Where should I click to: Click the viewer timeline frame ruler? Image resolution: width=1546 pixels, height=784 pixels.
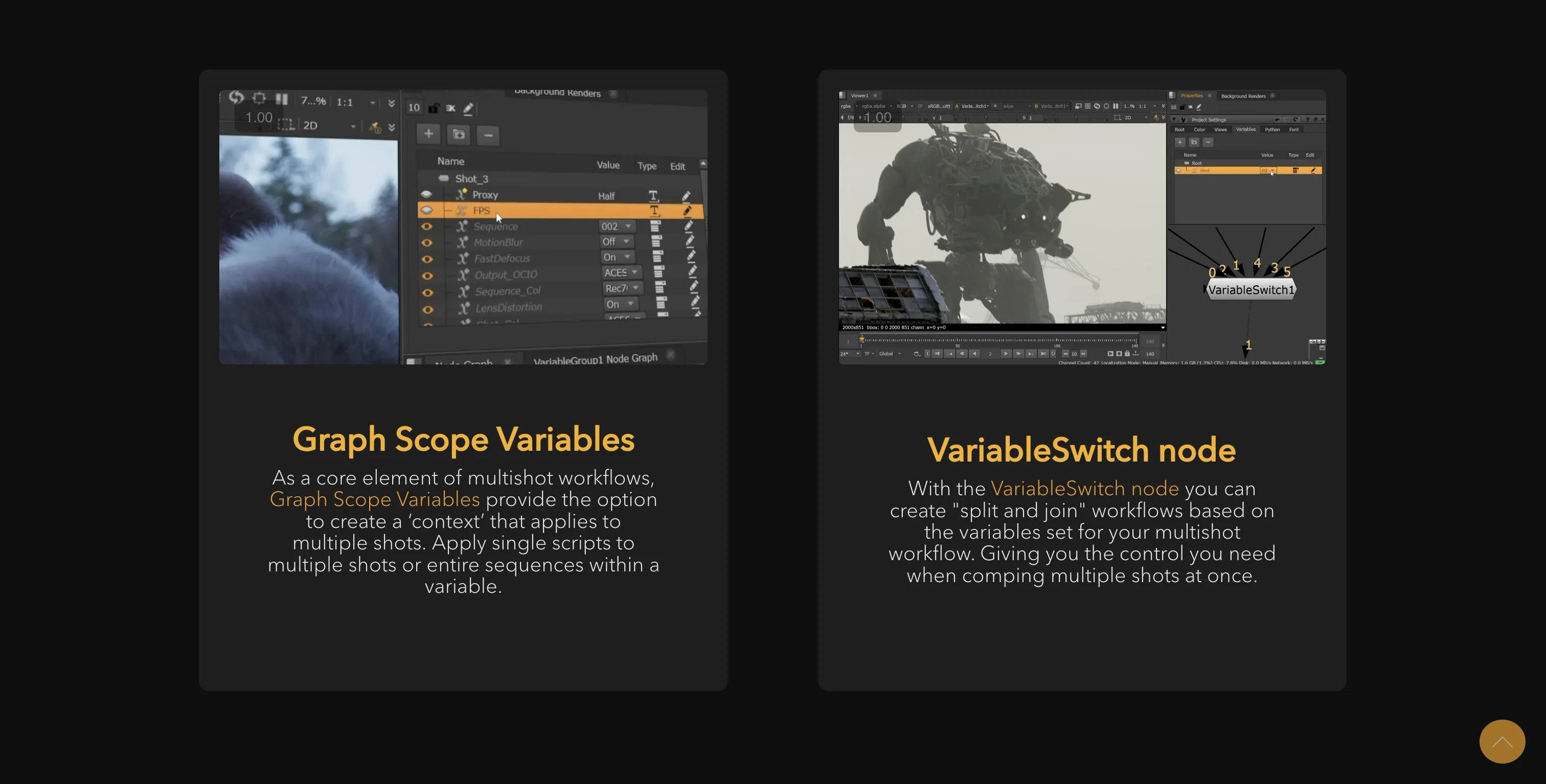997,341
